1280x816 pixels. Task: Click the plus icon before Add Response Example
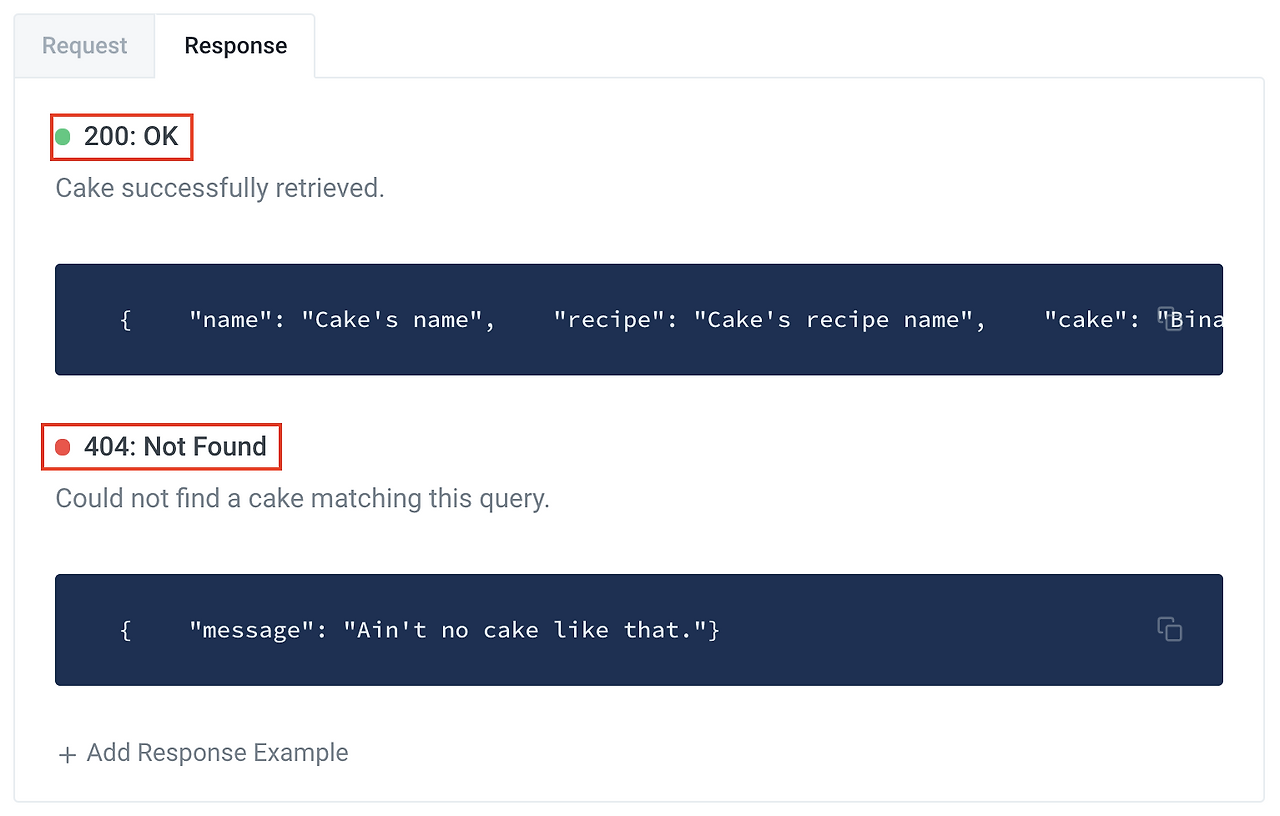[67, 755]
